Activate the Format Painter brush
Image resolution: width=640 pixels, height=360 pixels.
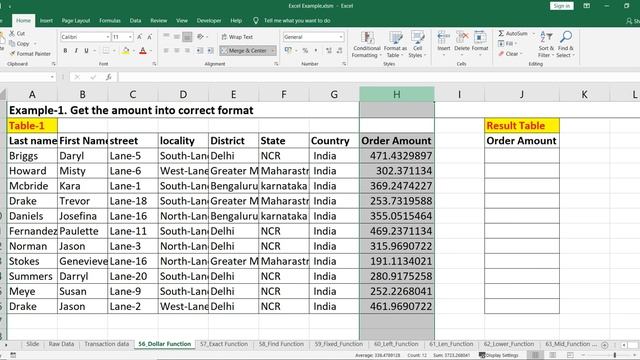(x=12, y=53)
